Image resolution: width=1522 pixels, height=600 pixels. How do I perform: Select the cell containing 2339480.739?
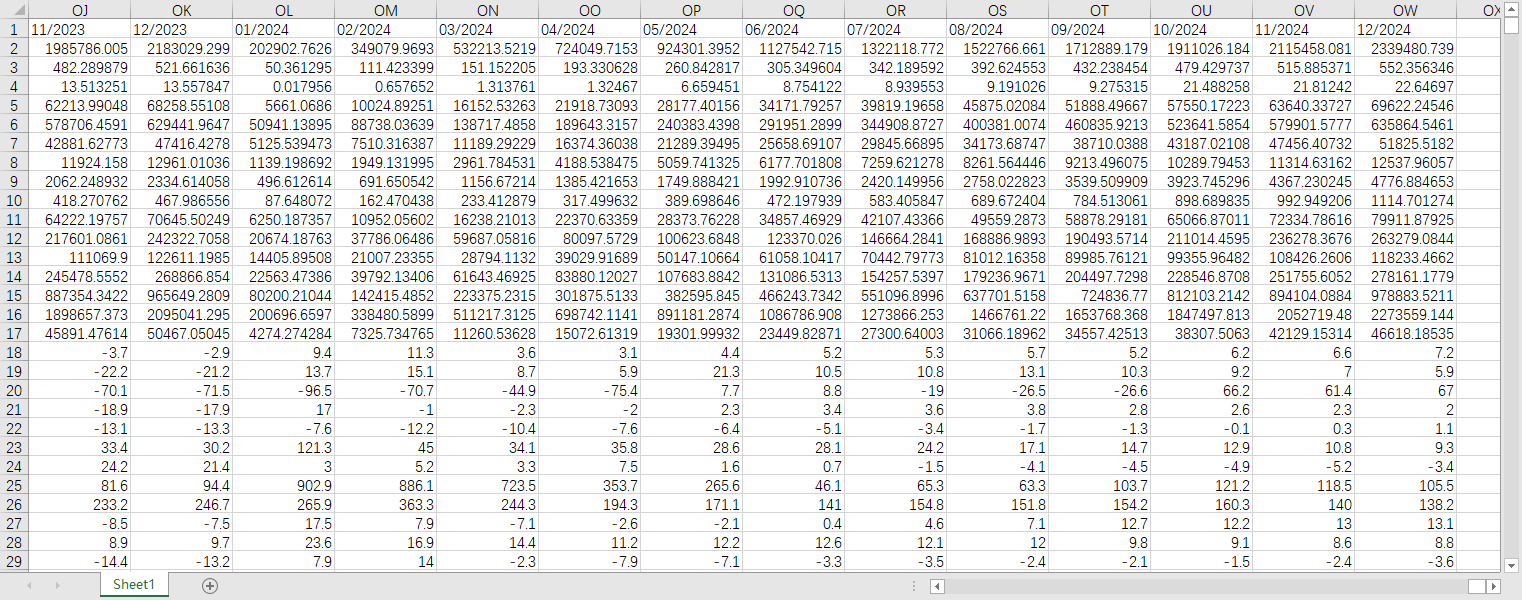click(1405, 48)
